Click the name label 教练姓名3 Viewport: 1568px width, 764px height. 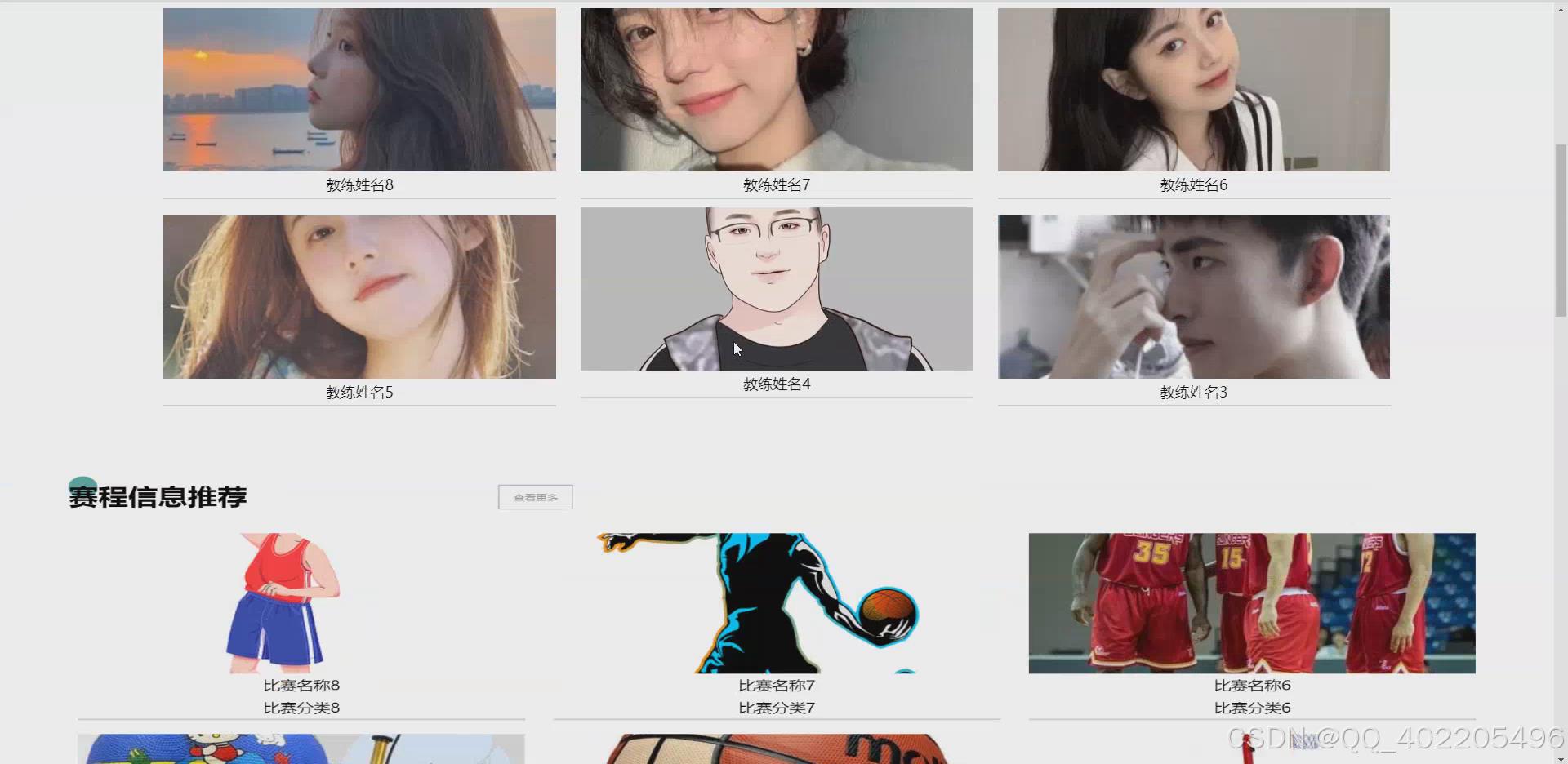1194,393
